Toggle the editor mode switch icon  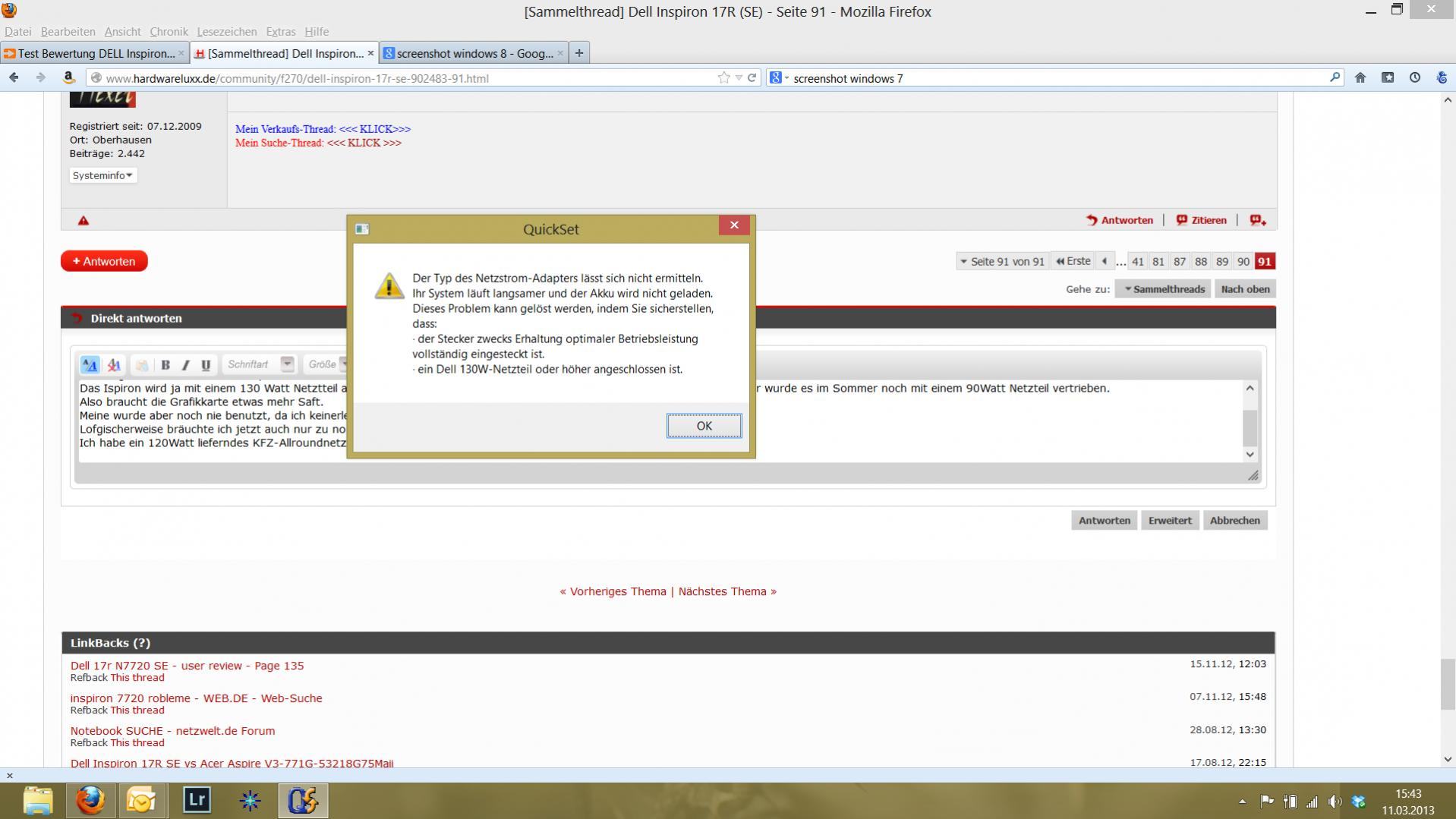[90, 365]
